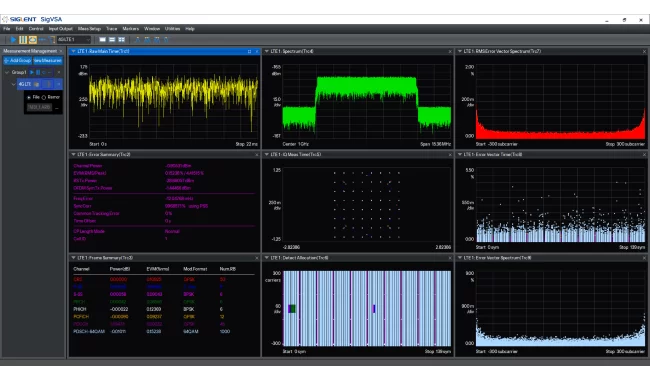Click the file path input field
Screen dimensions: 650x380
click(39, 107)
